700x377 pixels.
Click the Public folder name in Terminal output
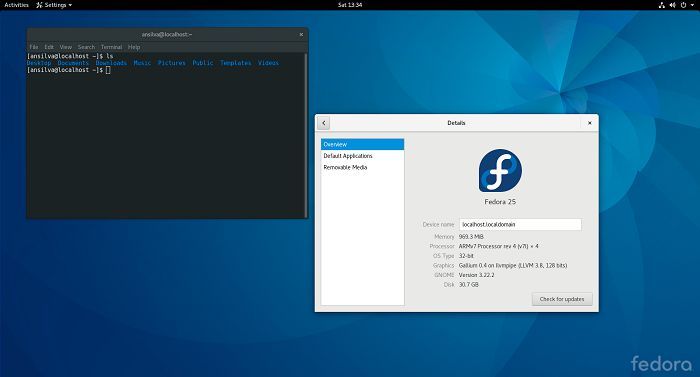tap(203, 63)
